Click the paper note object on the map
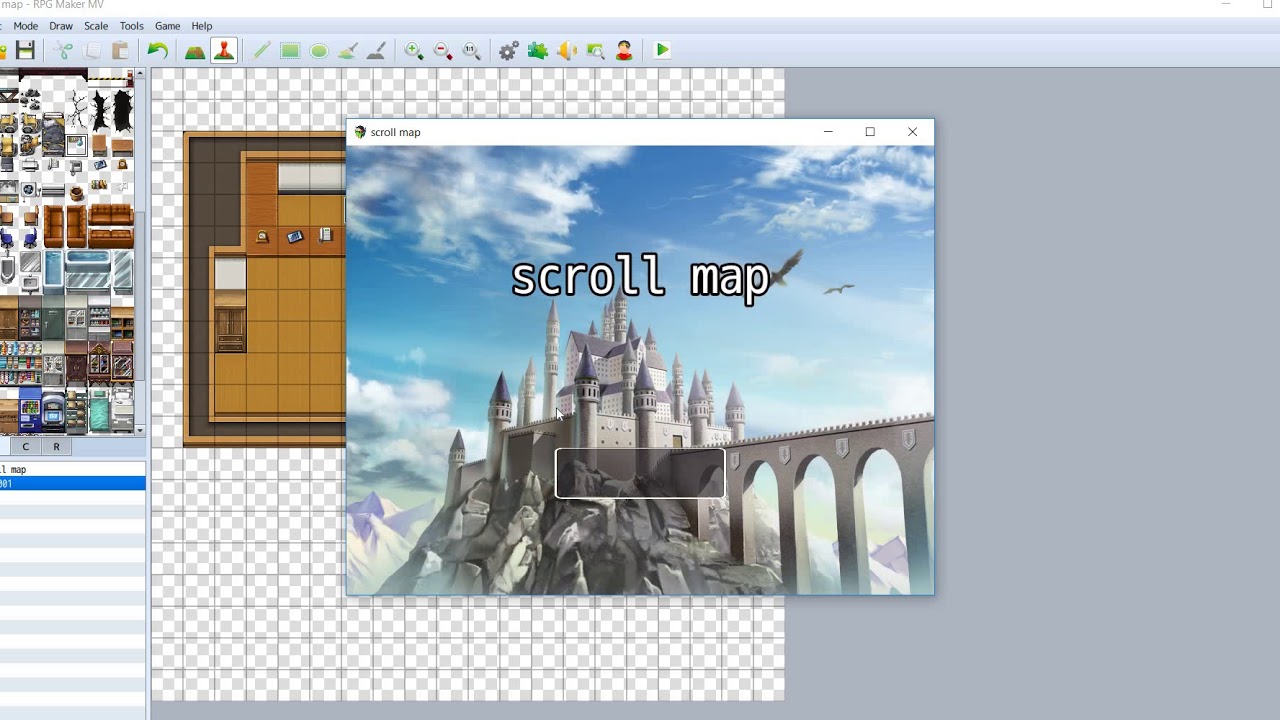1280x720 pixels. [x=325, y=235]
